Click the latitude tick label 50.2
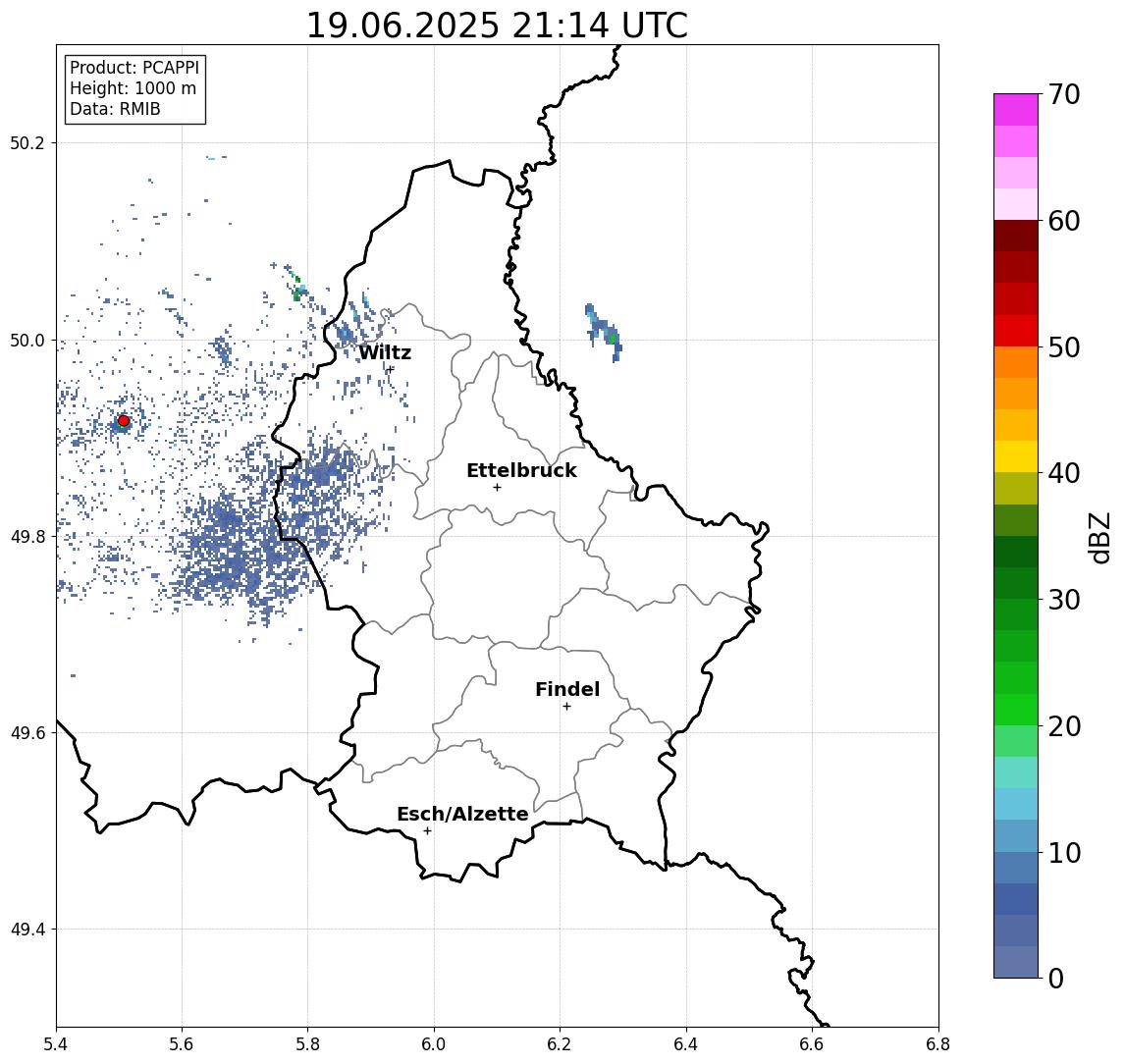The image size is (1124, 1064). pyautogui.click(x=27, y=142)
